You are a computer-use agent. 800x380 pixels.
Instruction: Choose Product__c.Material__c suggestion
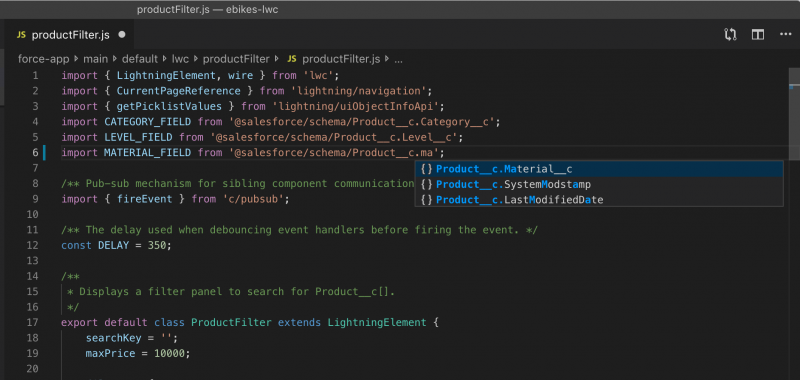[599, 169]
